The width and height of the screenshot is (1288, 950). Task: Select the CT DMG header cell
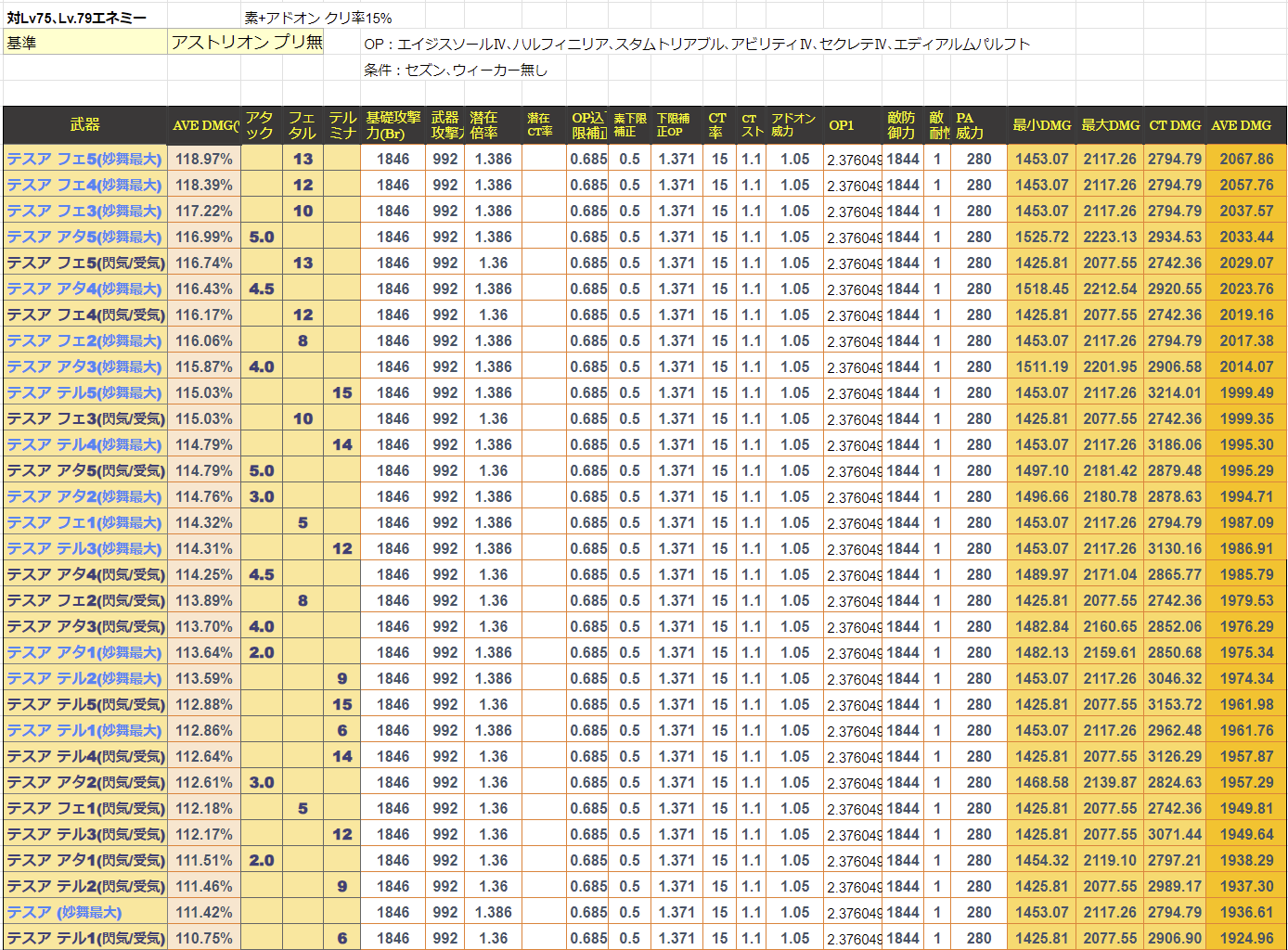click(x=1175, y=125)
